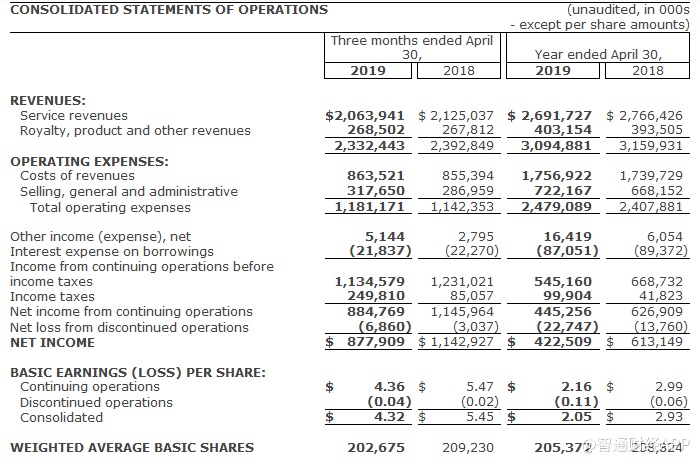
Task: Select the value 317,650
Action: (x=376, y=191)
